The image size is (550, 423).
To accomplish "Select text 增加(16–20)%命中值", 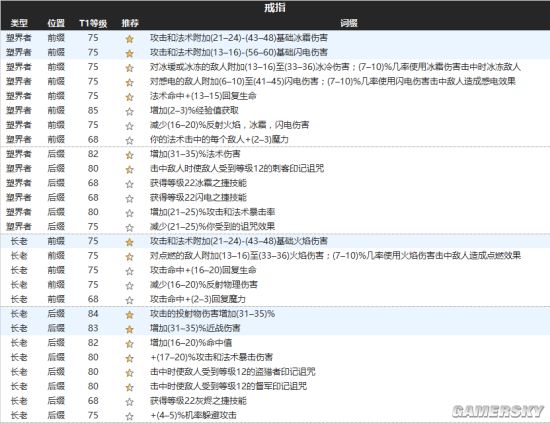I will pyautogui.click(x=191, y=343).
